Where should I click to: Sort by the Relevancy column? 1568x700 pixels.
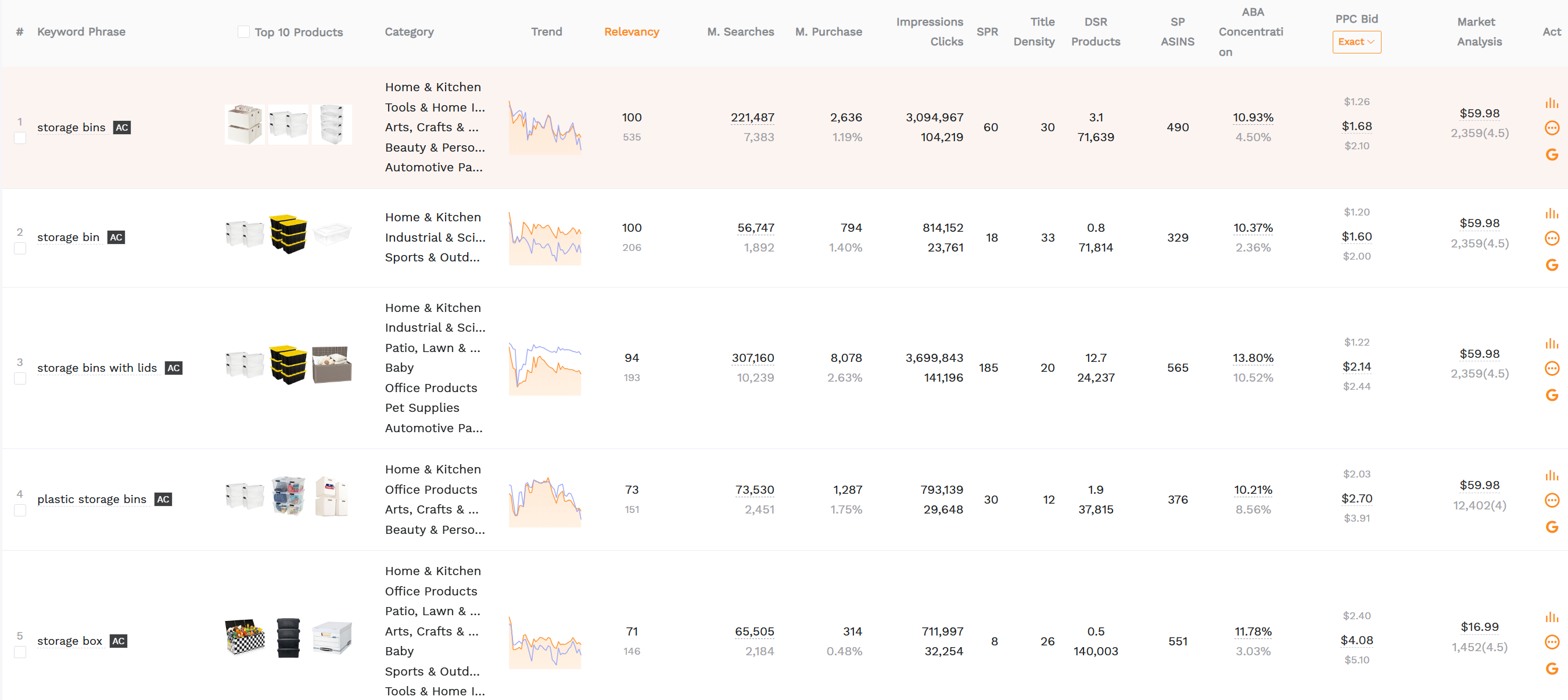(631, 31)
